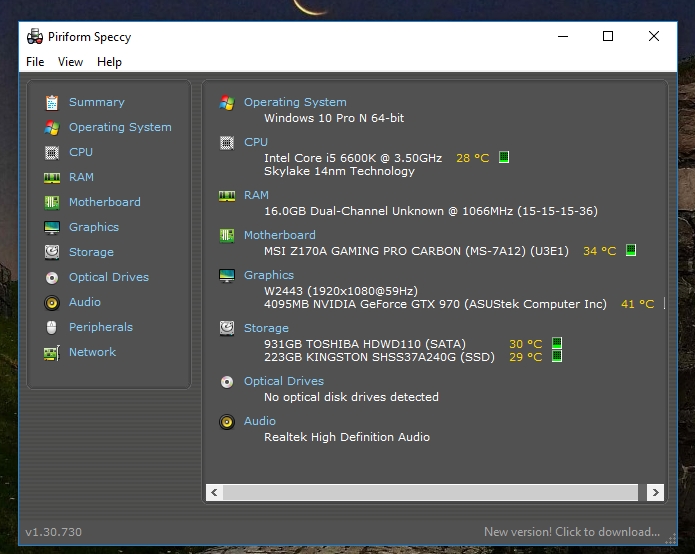Select Optical Drives in the sidebar
The width and height of the screenshot is (695, 554).
click(109, 277)
